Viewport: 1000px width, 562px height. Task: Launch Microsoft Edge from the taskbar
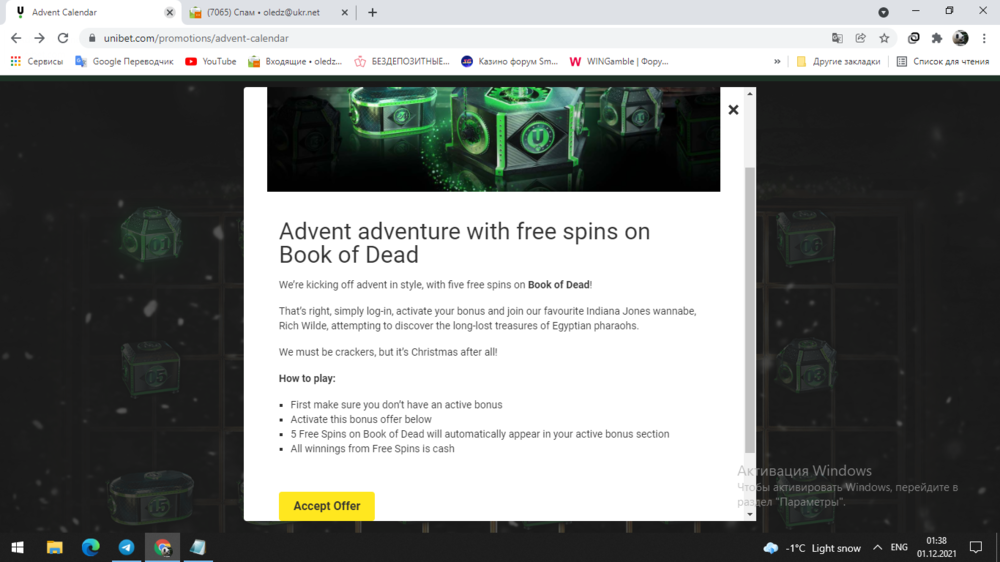(x=91, y=547)
